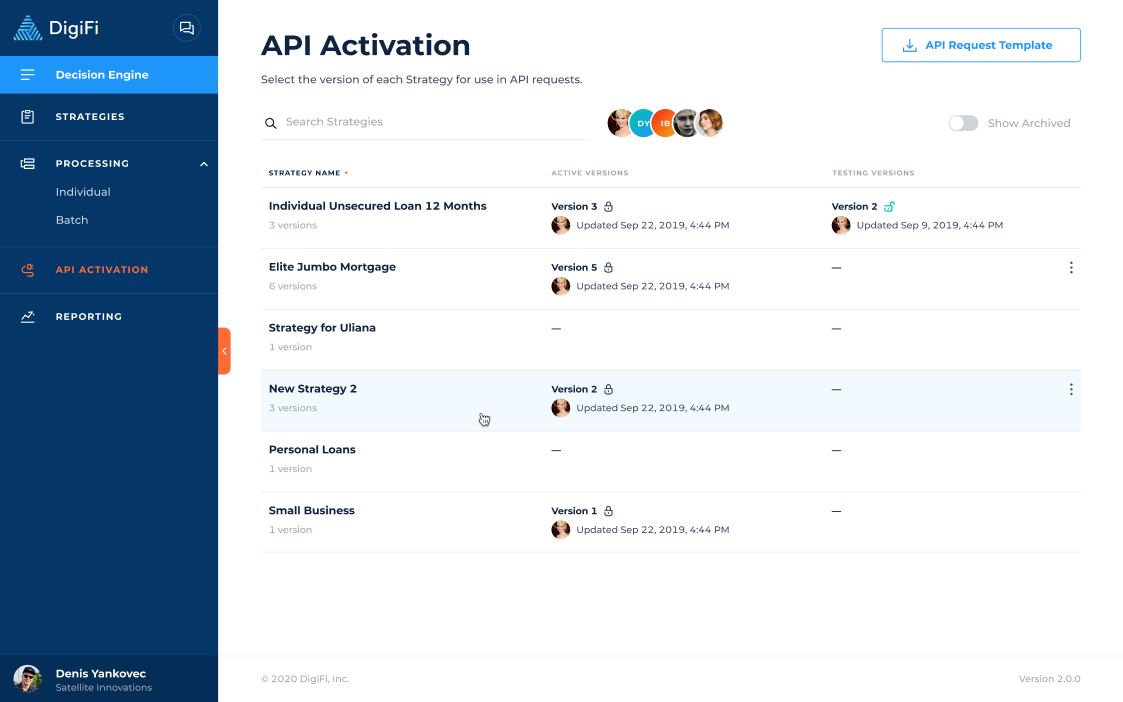Open Small Business strategy
The width and height of the screenshot is (1123, 702).
pyautogui.click(x=312, y=511)
